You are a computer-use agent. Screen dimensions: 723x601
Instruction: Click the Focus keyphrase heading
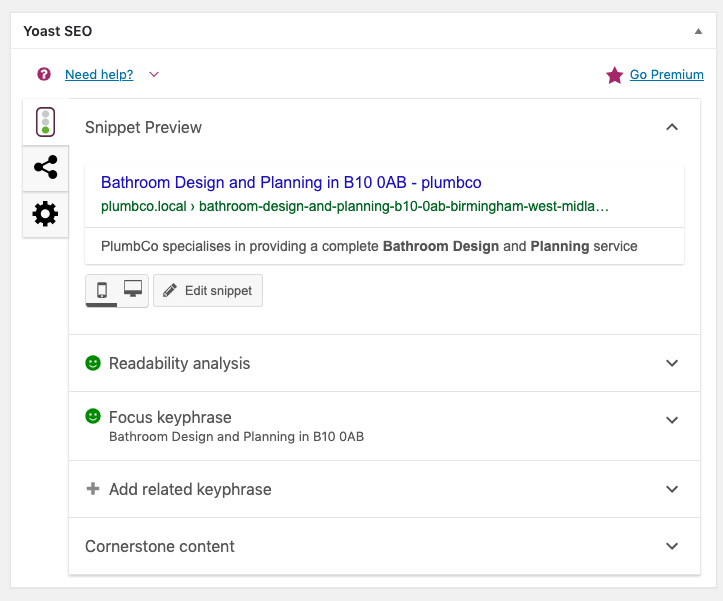(x=170, y=417)
